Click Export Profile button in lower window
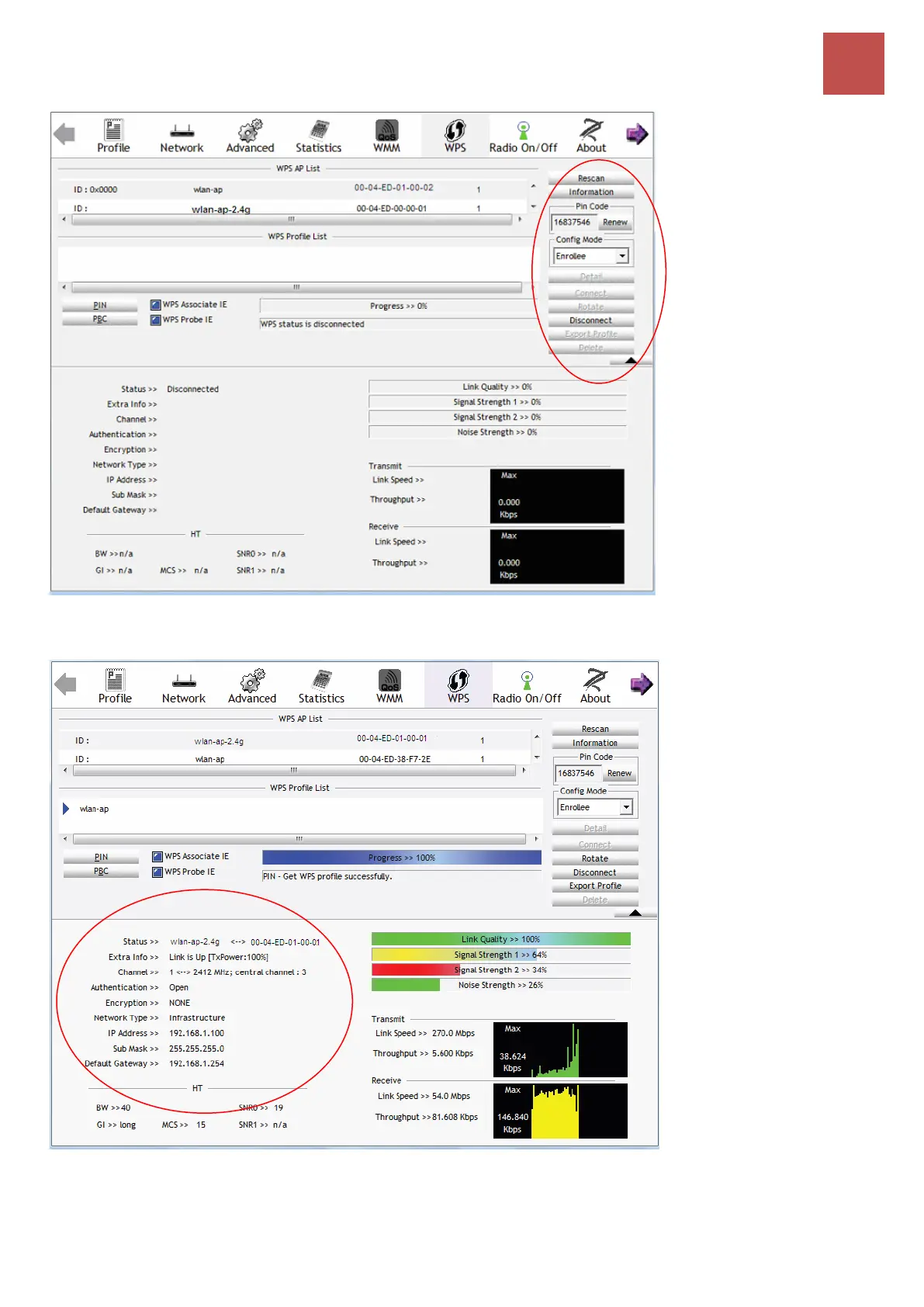The width and height of the screenshot is (924, 1307). 595,886
